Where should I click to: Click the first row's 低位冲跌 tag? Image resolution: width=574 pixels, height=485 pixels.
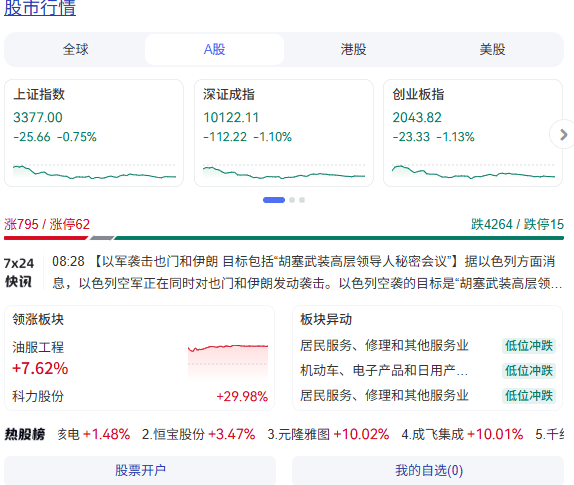click(529, 346)
